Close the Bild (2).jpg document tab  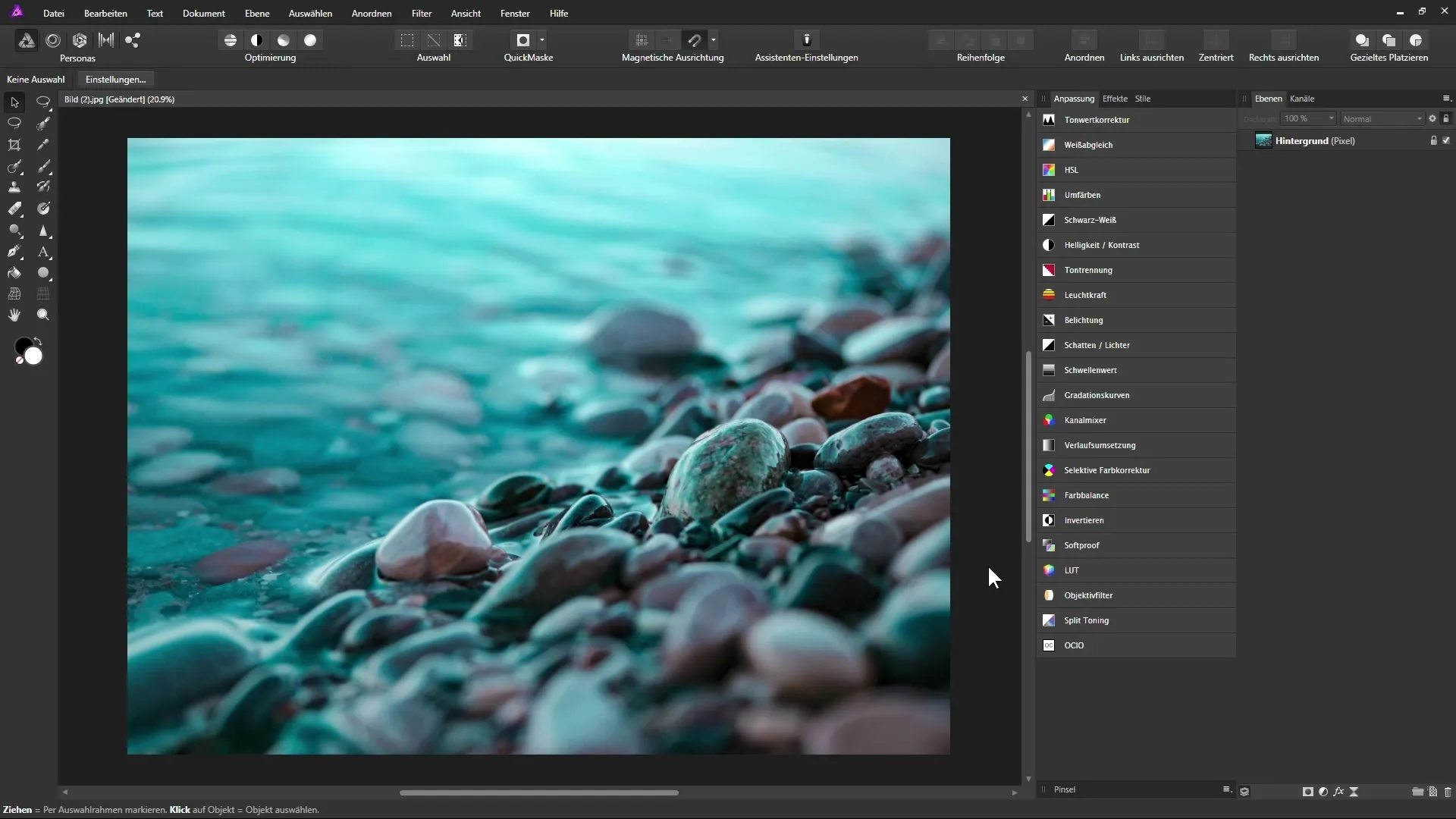click(1025, 99)
